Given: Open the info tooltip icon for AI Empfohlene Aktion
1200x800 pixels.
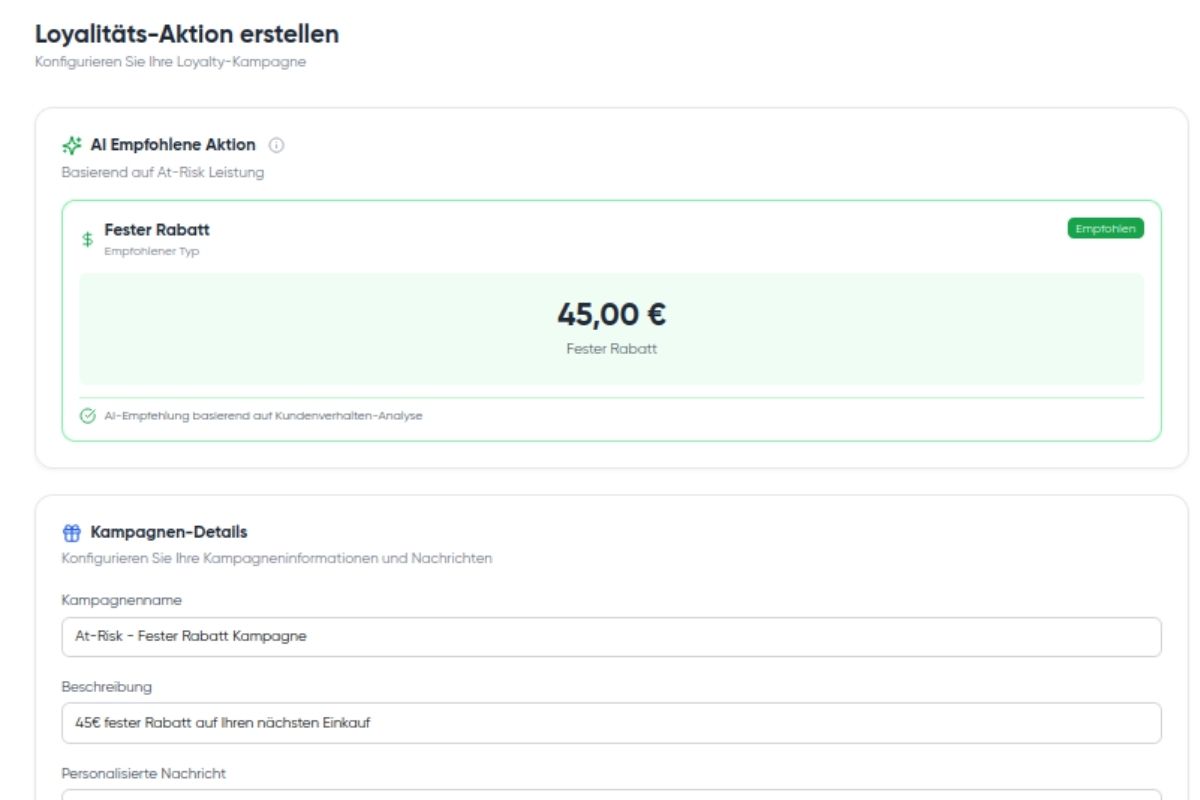Looking at the screenshot, I should [277, 145].
